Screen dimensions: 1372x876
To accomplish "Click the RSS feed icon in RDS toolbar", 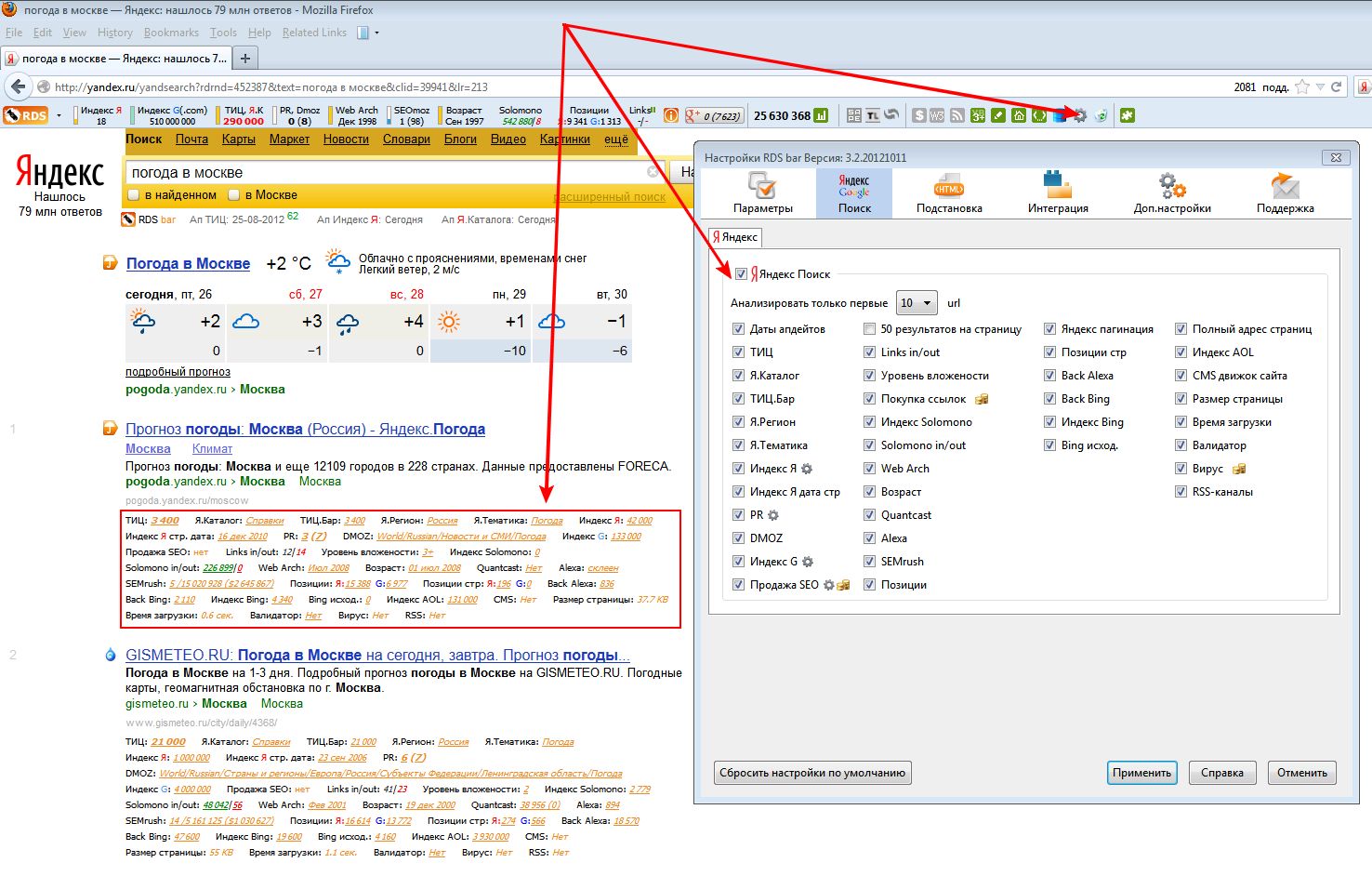I will pyautogui.click(x=956, y=115).
